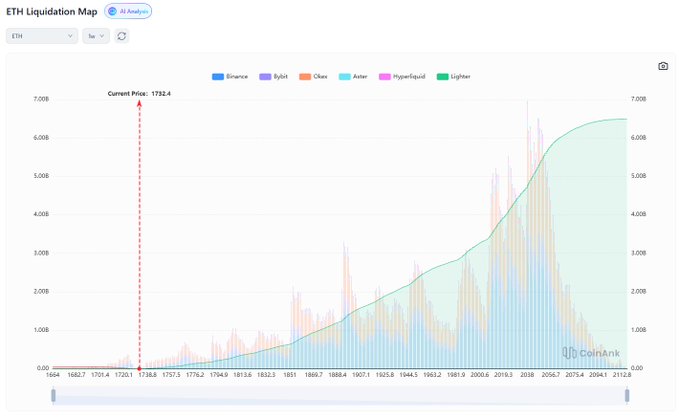Click the 1851 x-axis label
This screenshot has height=419, width=679.
point(290,375)
